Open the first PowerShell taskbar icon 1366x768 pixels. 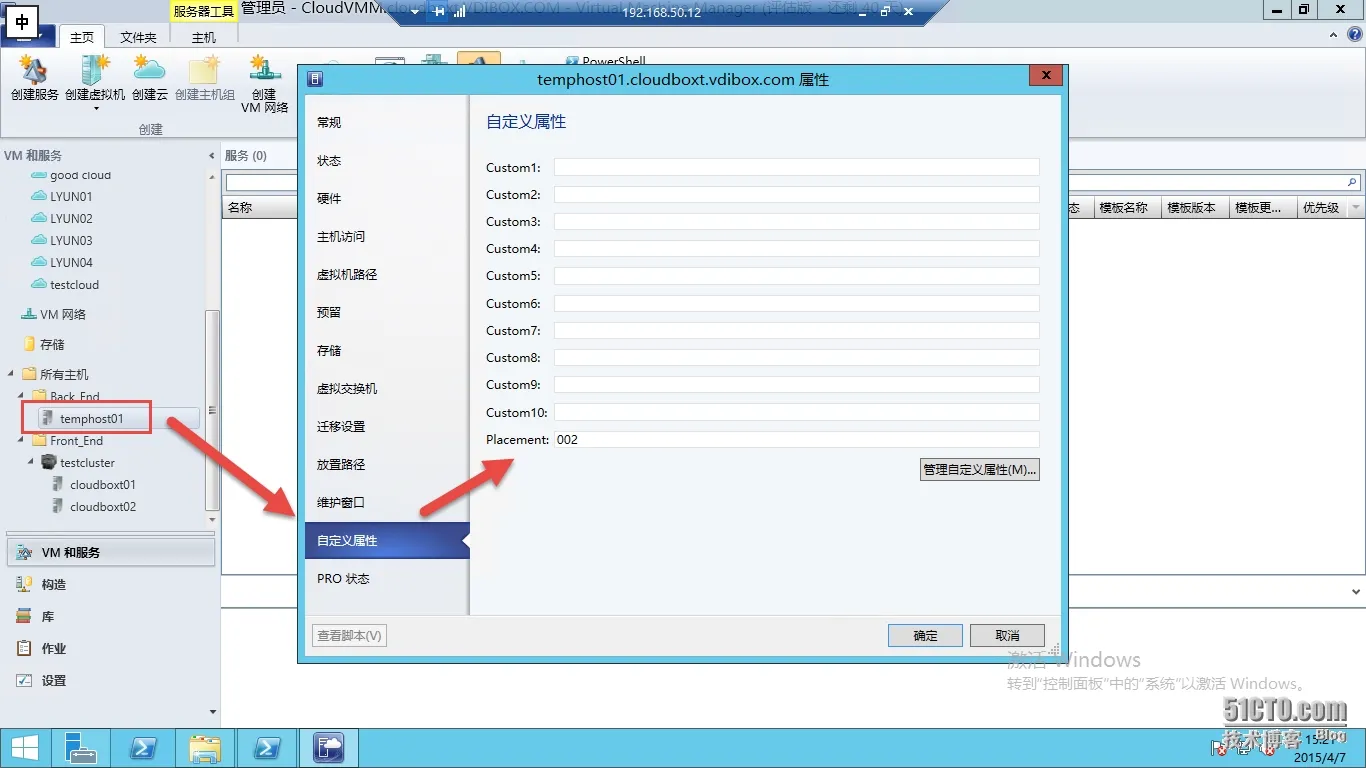(x=144, y=748)
